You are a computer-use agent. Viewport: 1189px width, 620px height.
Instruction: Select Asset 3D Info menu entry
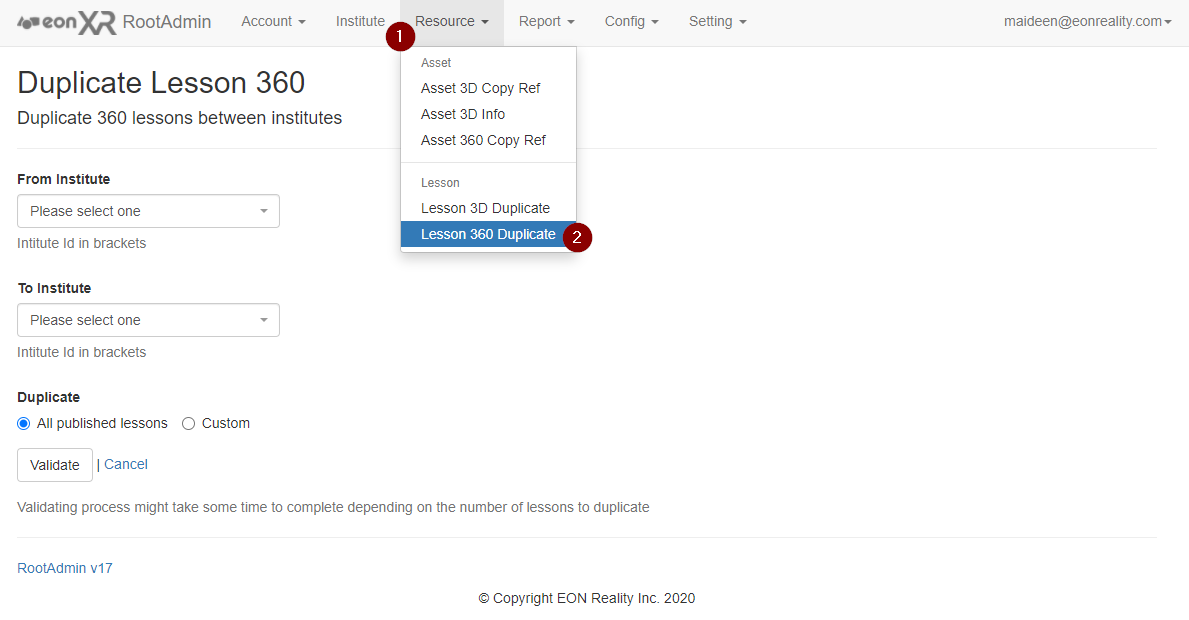tap(463, 114)
